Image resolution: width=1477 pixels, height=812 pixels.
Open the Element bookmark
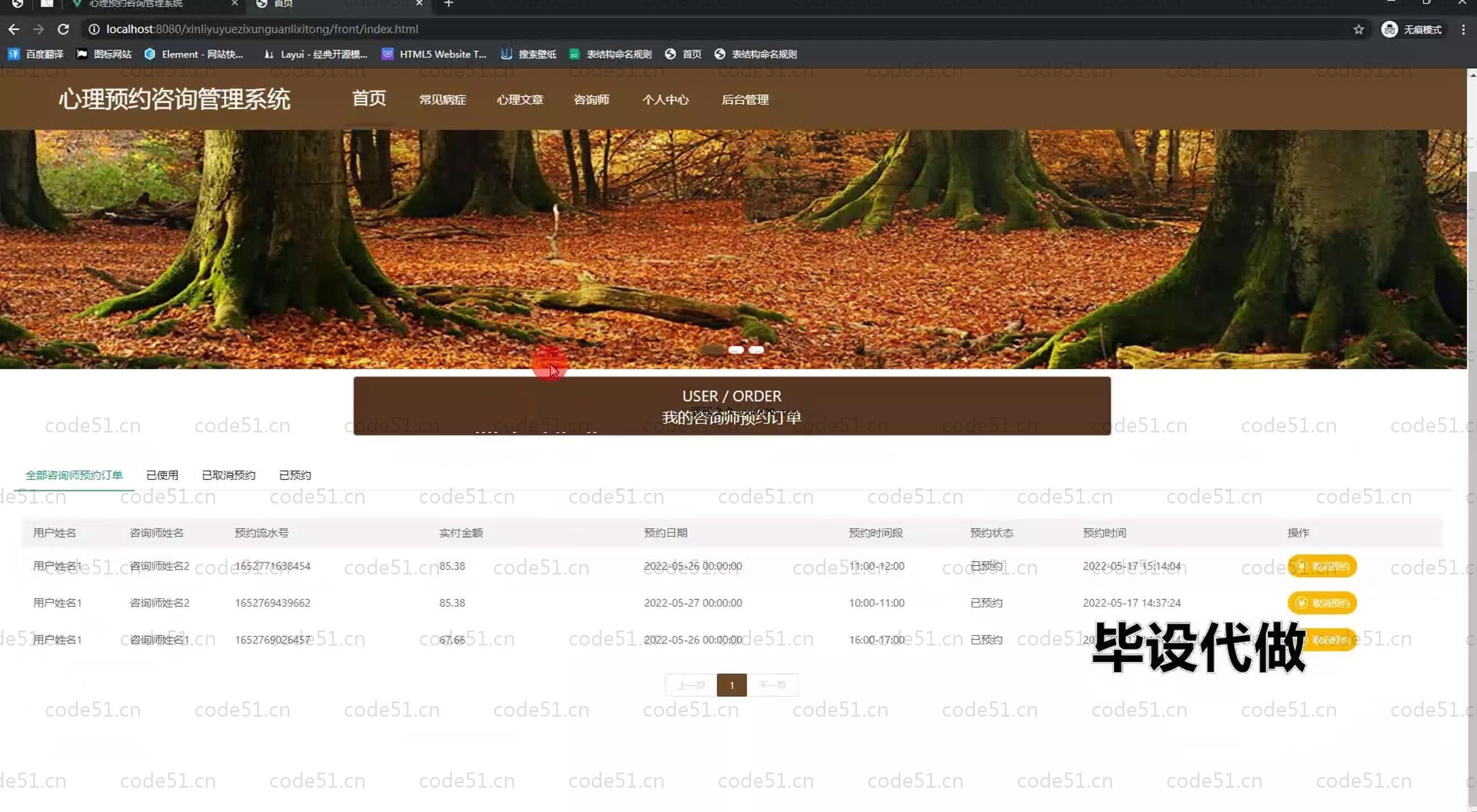point(194,54)
